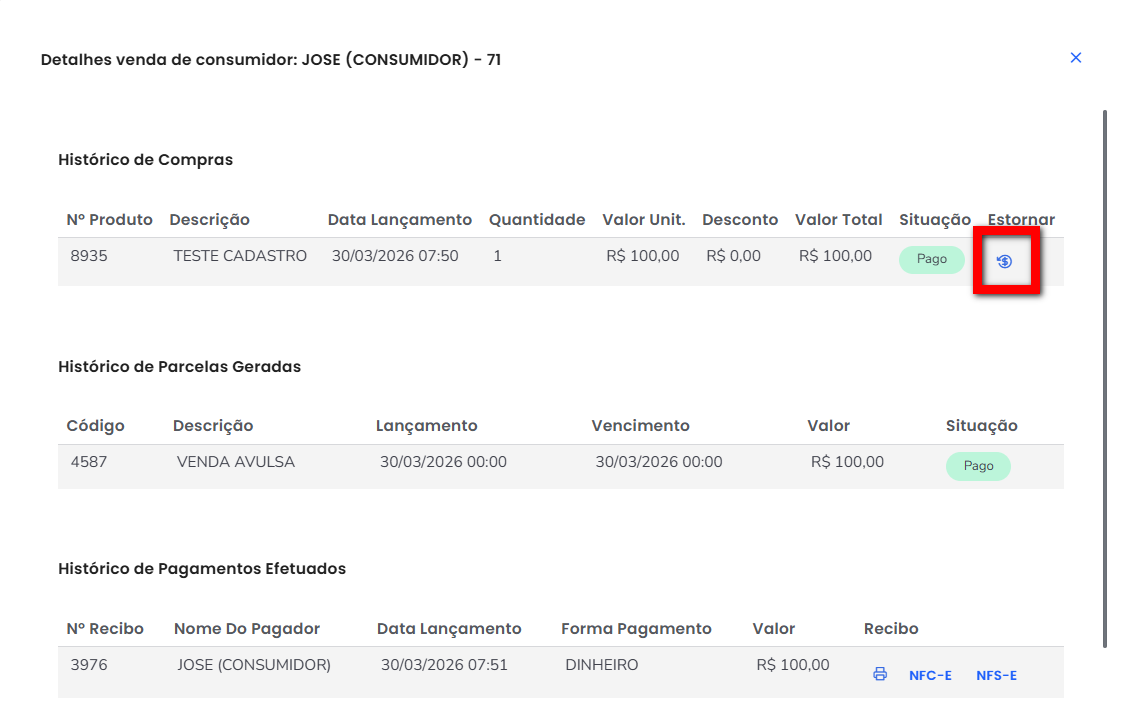This screenshot has width=1129, height=718.
Task: Click the Quantidade column header
Action: point(537,220)
